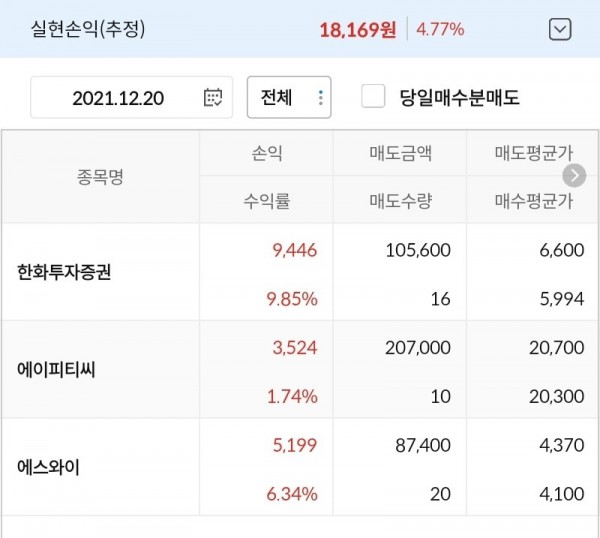Enable the 당일매수분매도 checkbox
Image resolution: width=600 pixels, height=538 pixels.
coord(373,97)
